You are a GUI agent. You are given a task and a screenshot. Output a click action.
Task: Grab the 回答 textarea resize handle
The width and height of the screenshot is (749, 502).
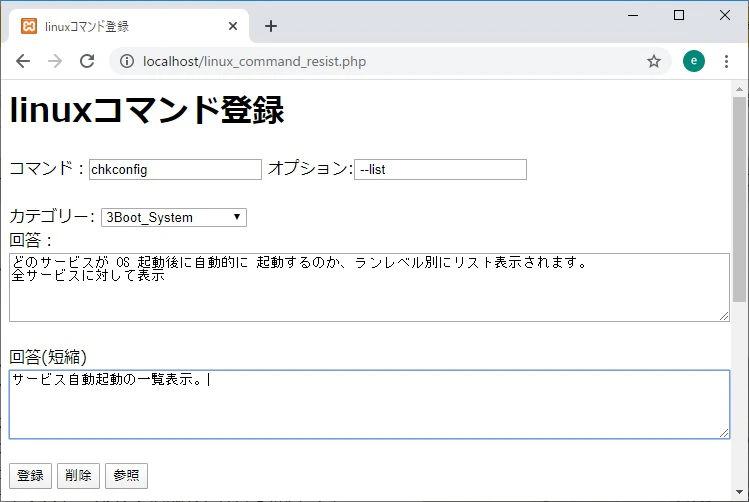pyautogui.click(x=724, y=316)
